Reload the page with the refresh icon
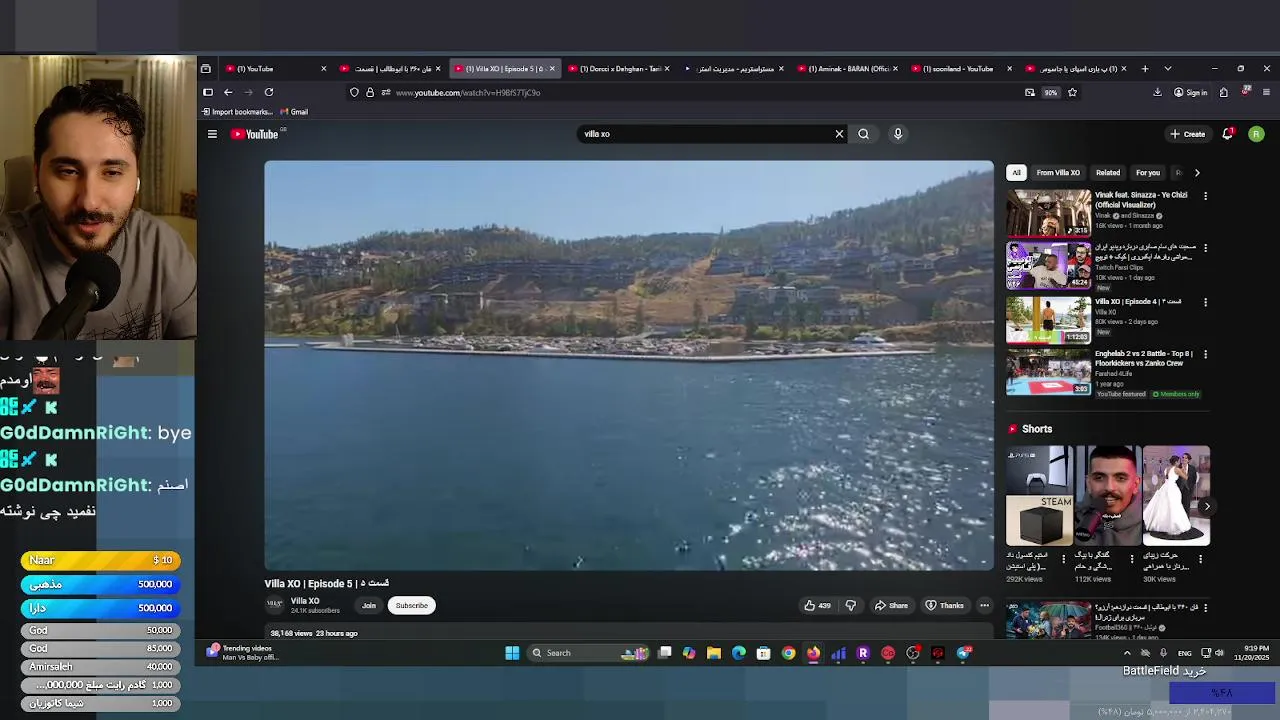The height and width of the screenshot is (720, 1280). (x=268, y=92)
